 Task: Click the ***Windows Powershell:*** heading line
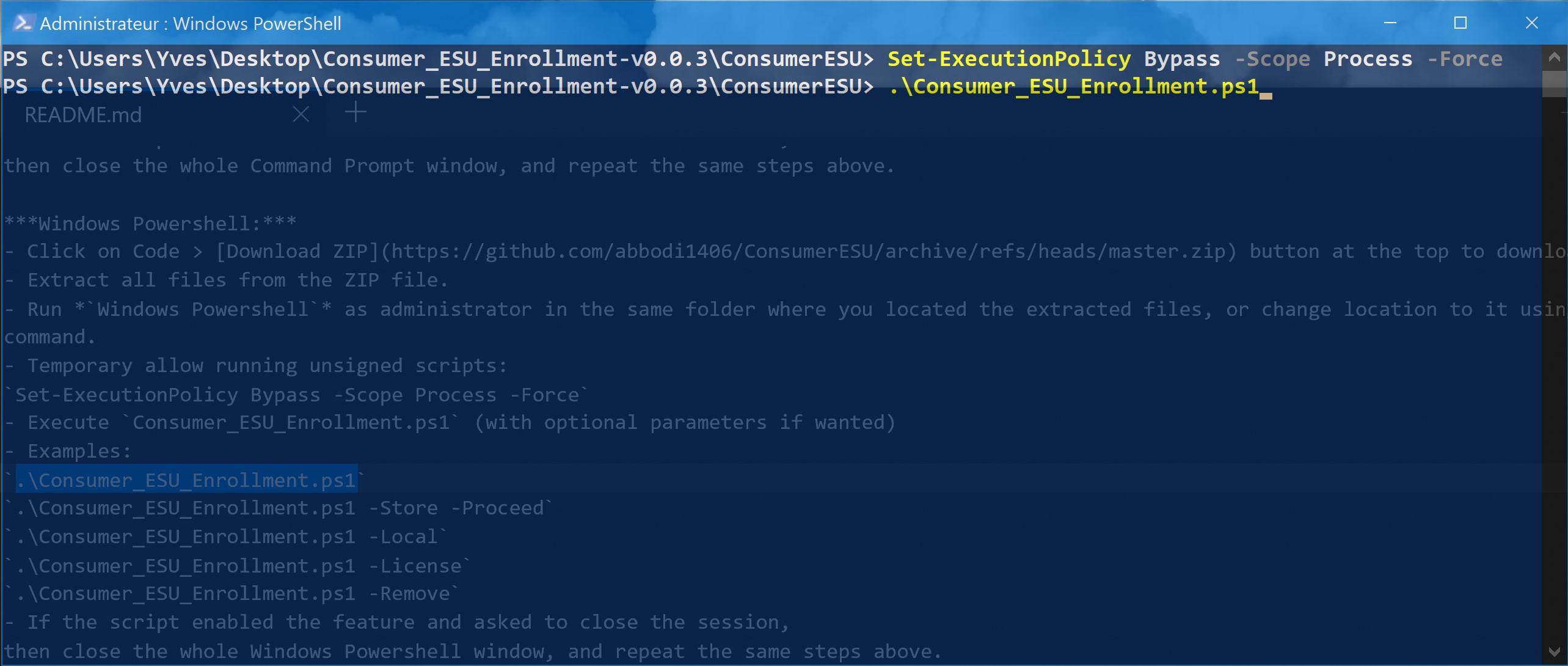click(150, 224)
